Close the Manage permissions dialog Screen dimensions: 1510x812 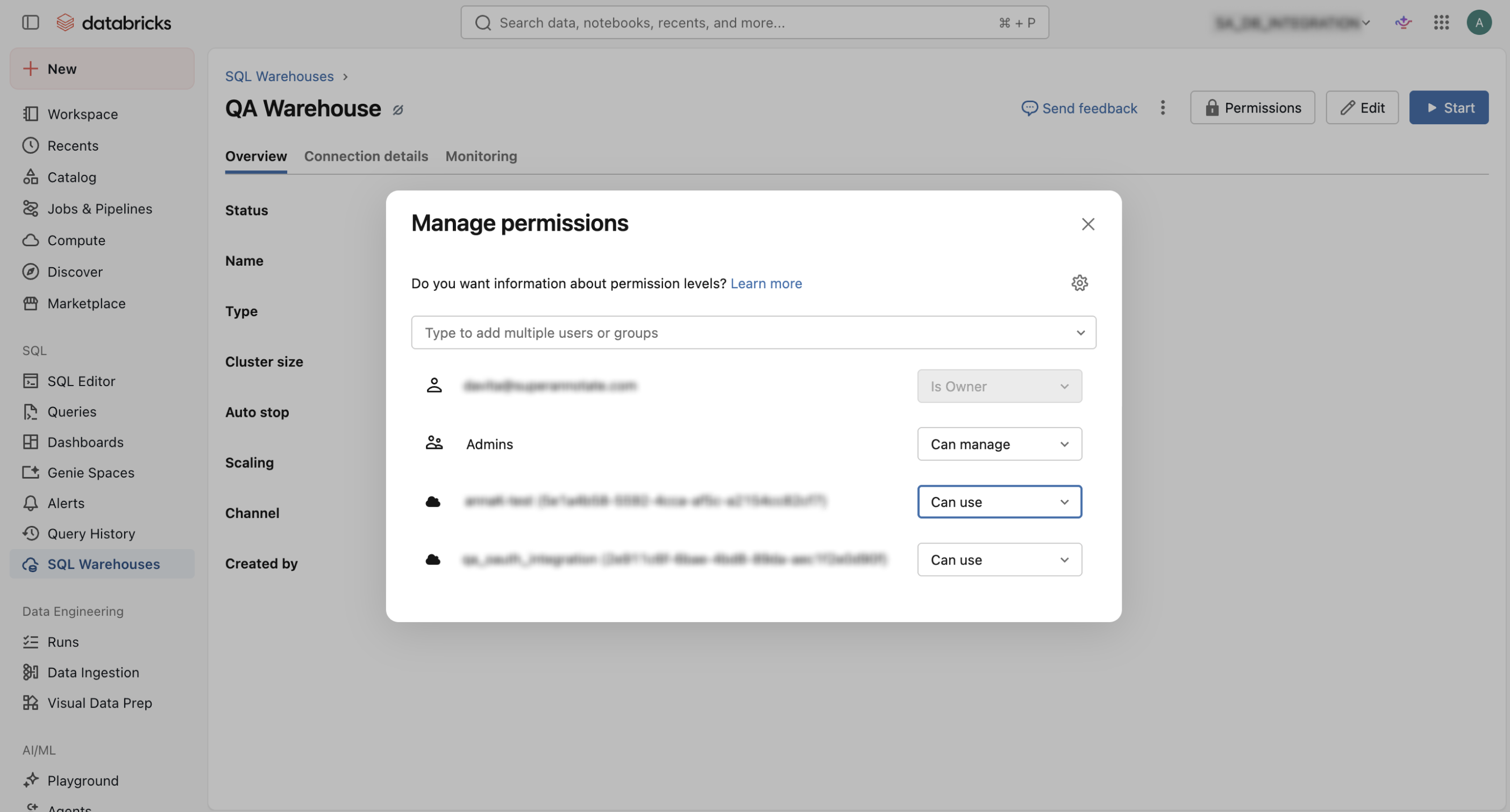[1088, 224]
